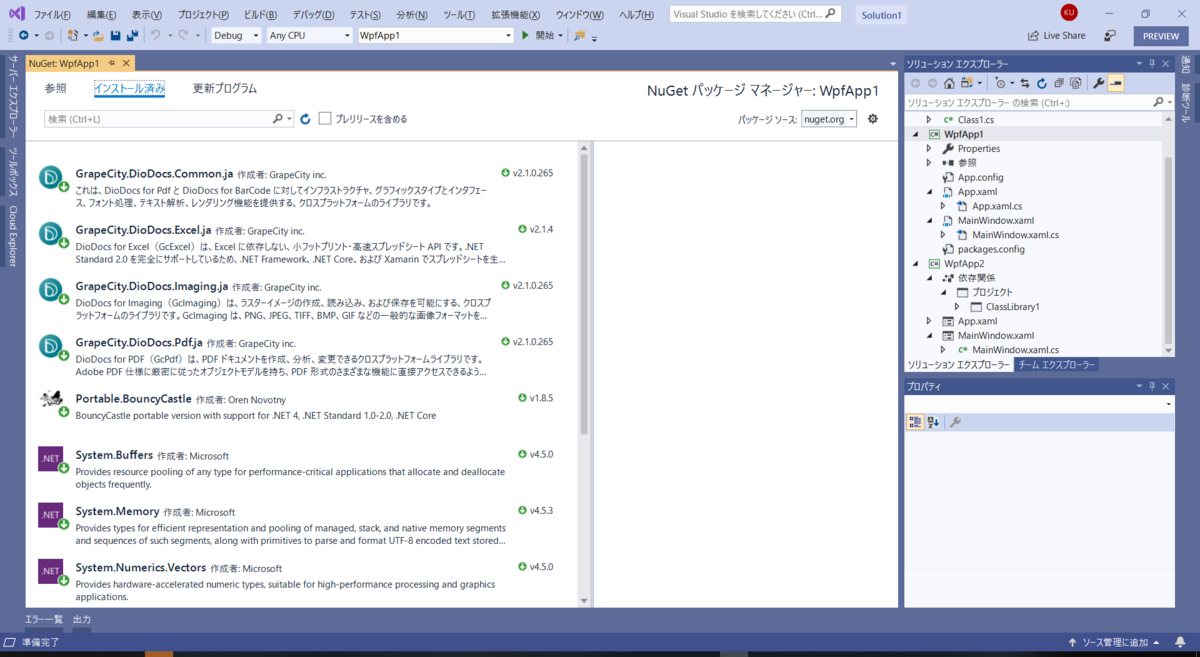
Task: Click the Alphabetical sort icon in Properties panel
Action: pos(933,422)
